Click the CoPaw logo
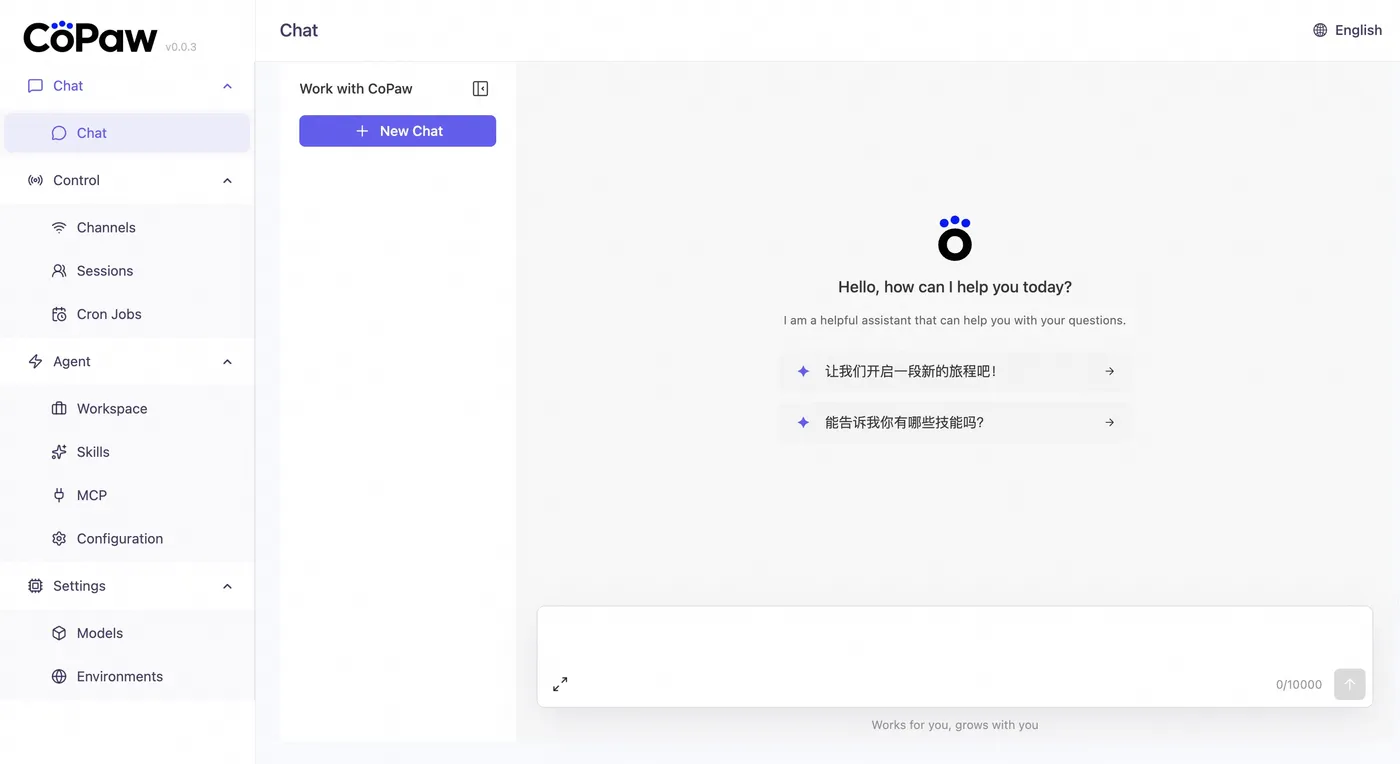This screenshot has height=764, width=1400. click(90, 37)
